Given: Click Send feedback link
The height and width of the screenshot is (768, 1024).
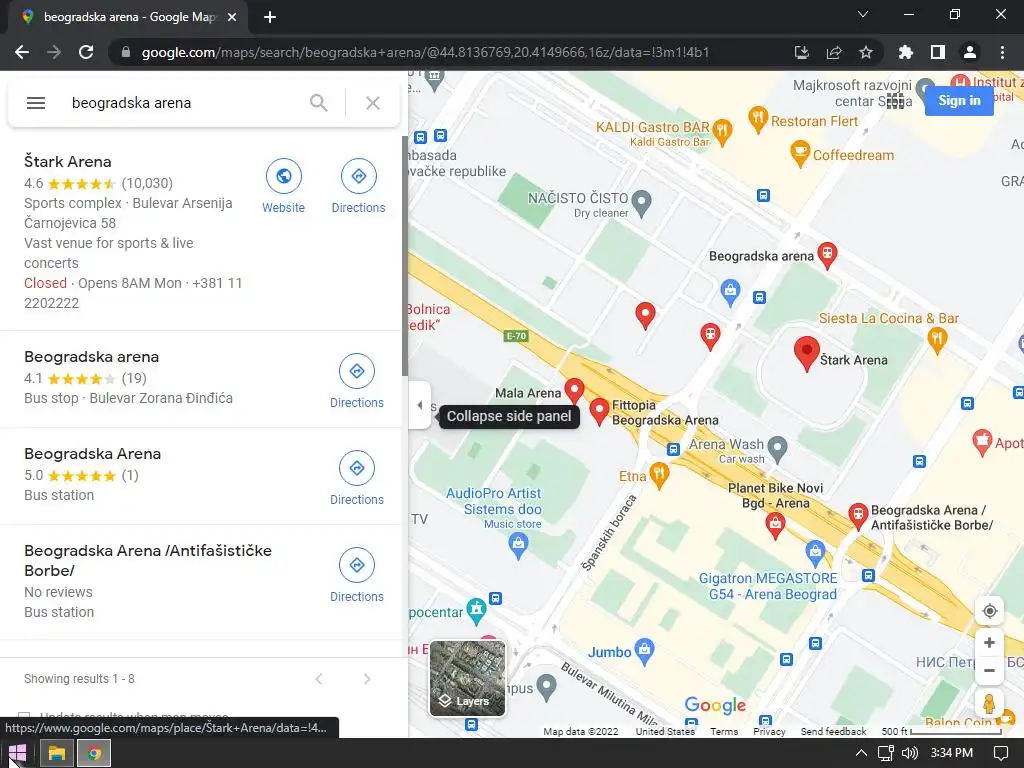Looking at the screenshot, I should click(x=833, y=731).
